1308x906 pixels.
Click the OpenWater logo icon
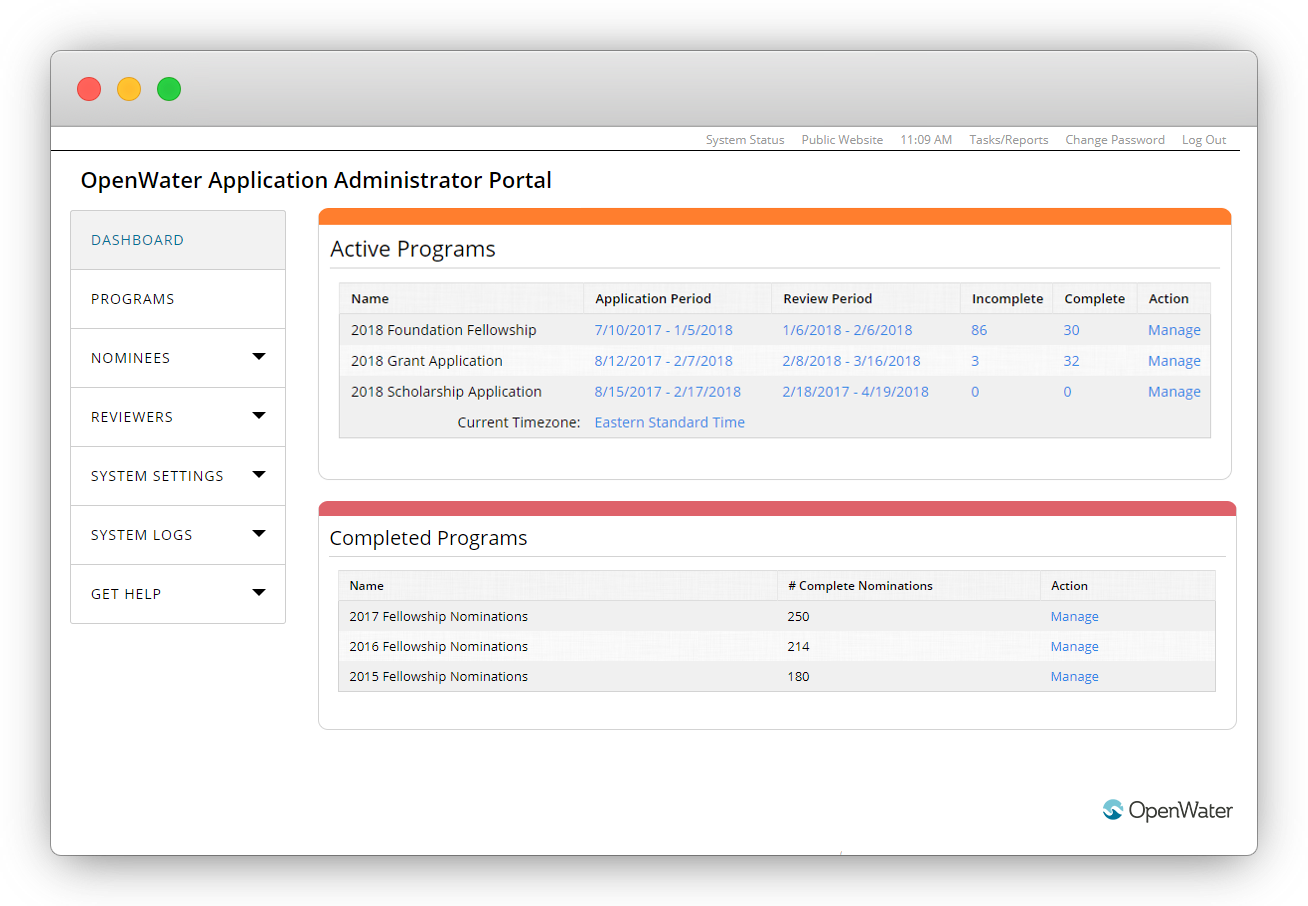(x=1113, y=810)
